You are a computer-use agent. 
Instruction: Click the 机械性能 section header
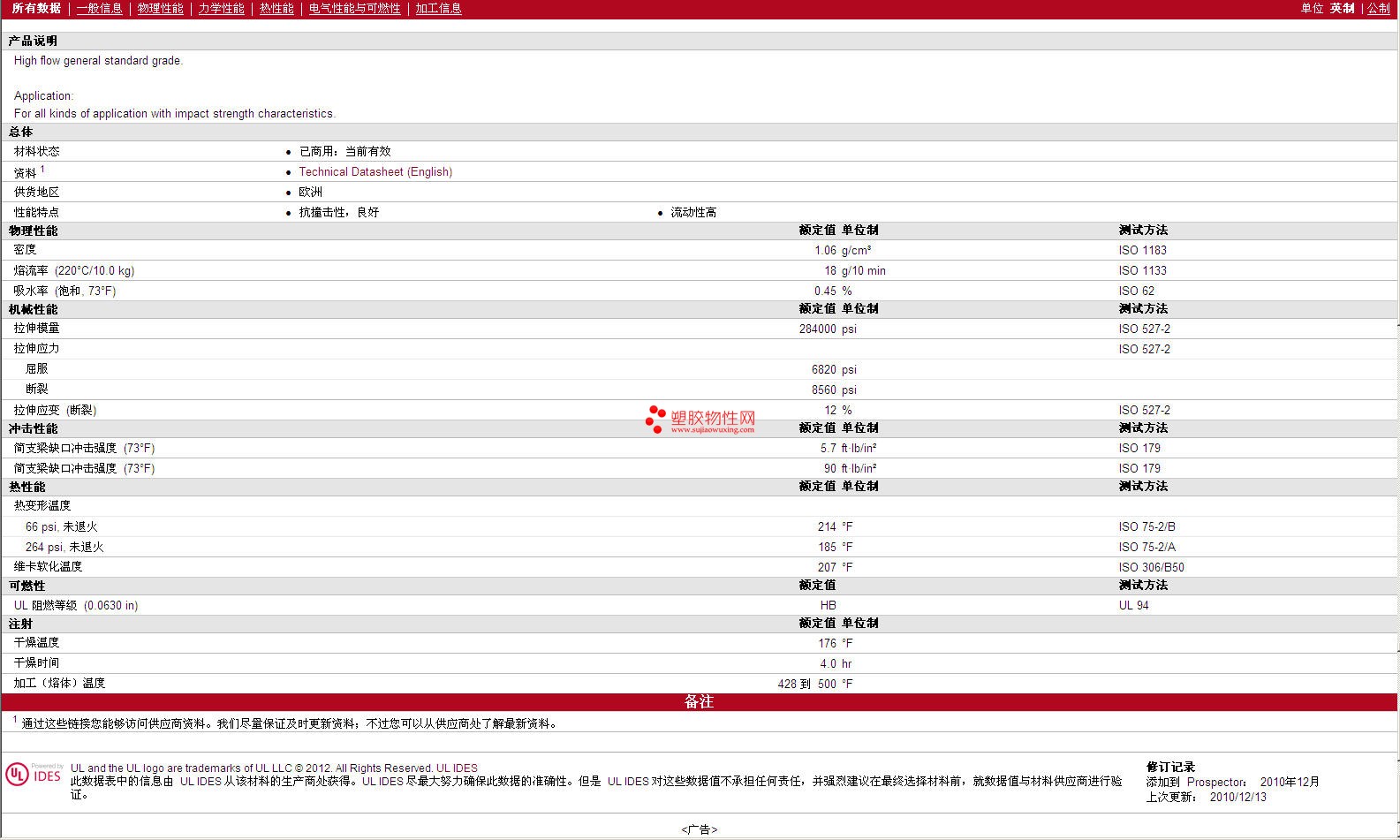pos(34,309)
